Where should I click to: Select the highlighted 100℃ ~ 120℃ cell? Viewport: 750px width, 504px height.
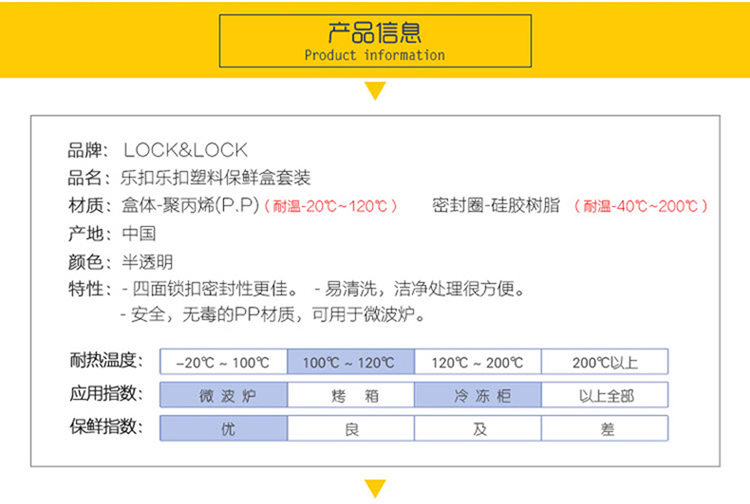pyautogui.click(x=350, y=362)
